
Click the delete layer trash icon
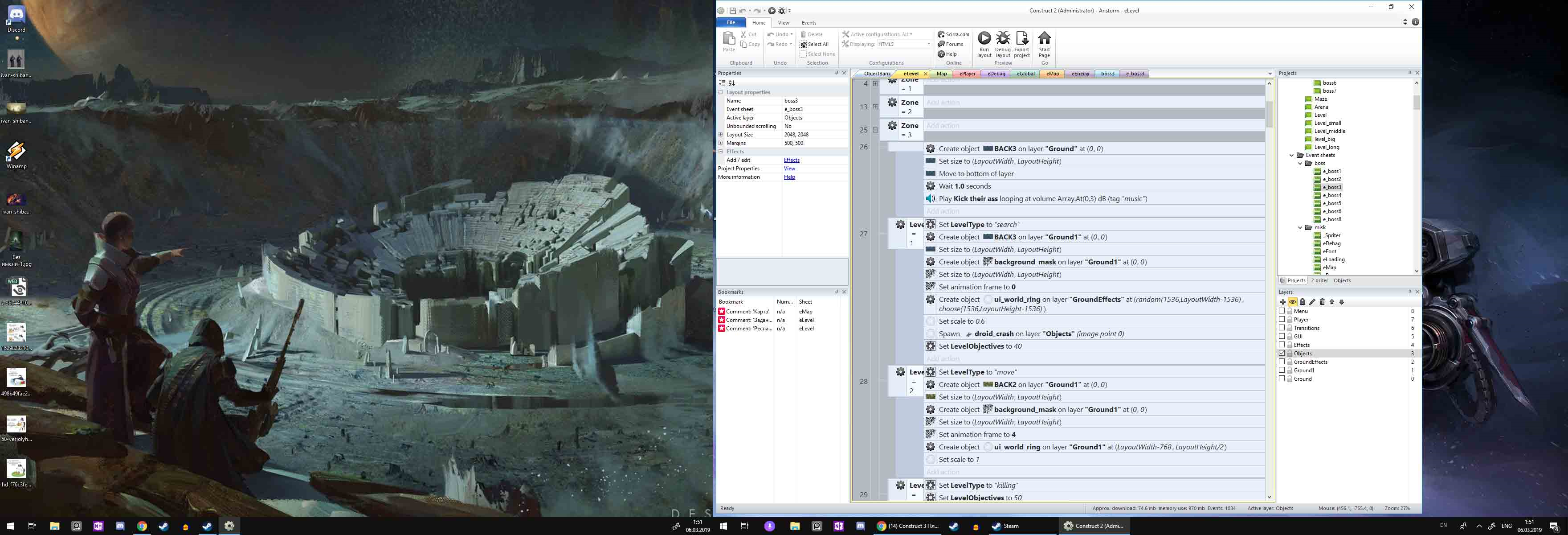click(x=1322, y=302)
